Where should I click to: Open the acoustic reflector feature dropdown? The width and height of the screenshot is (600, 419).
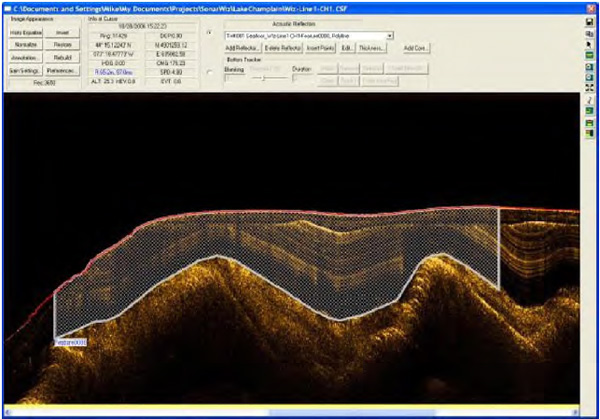[389, 35]
